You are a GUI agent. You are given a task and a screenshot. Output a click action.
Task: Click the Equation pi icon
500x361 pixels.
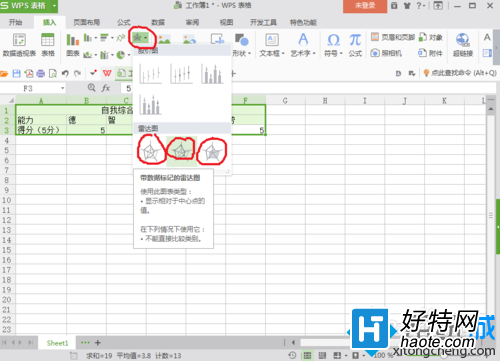(x=355, y=40)
